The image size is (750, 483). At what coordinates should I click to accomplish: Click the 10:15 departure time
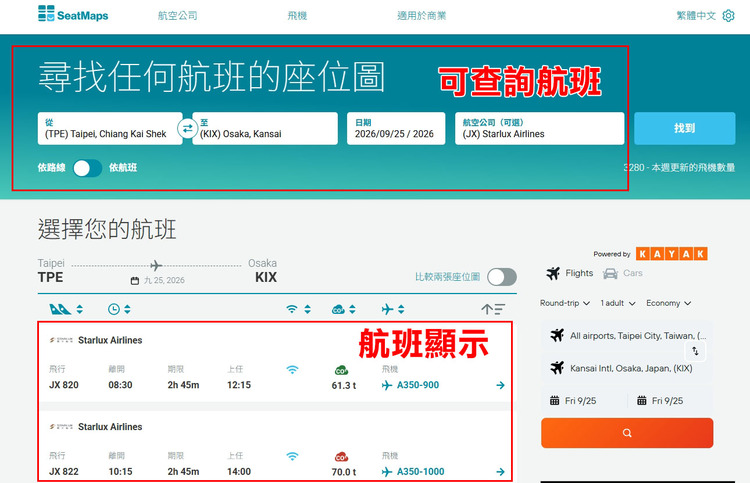120,472
